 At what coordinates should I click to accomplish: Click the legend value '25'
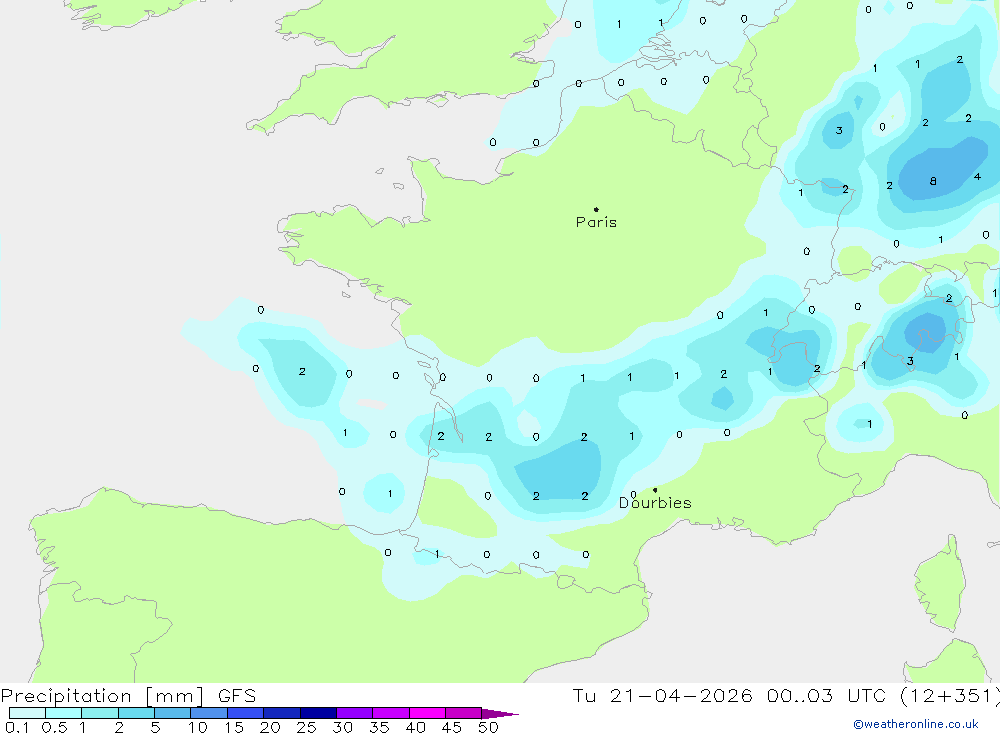coord(306,727)
